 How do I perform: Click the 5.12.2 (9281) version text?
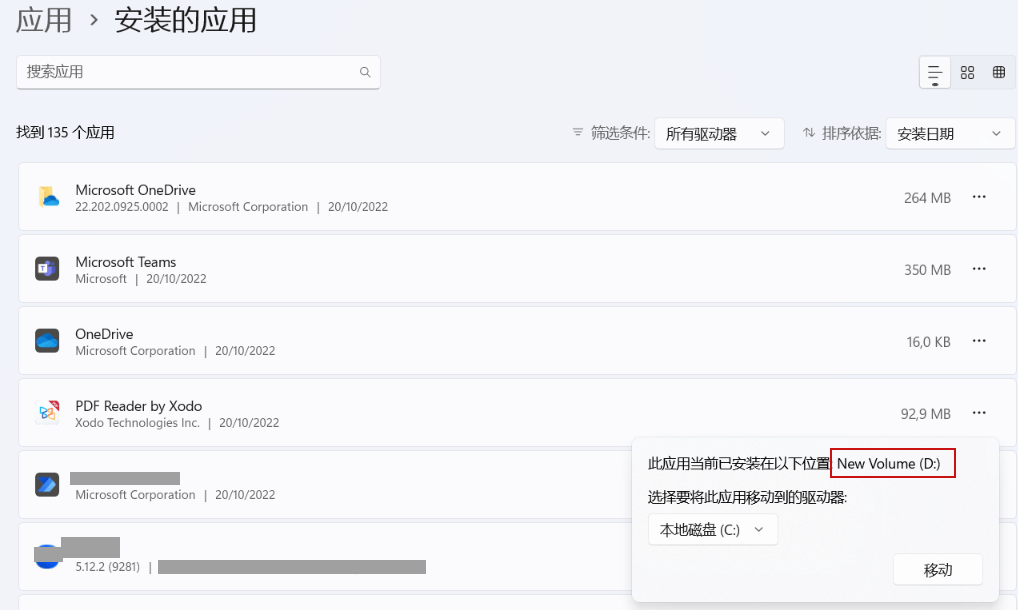[x=107, y=567]
